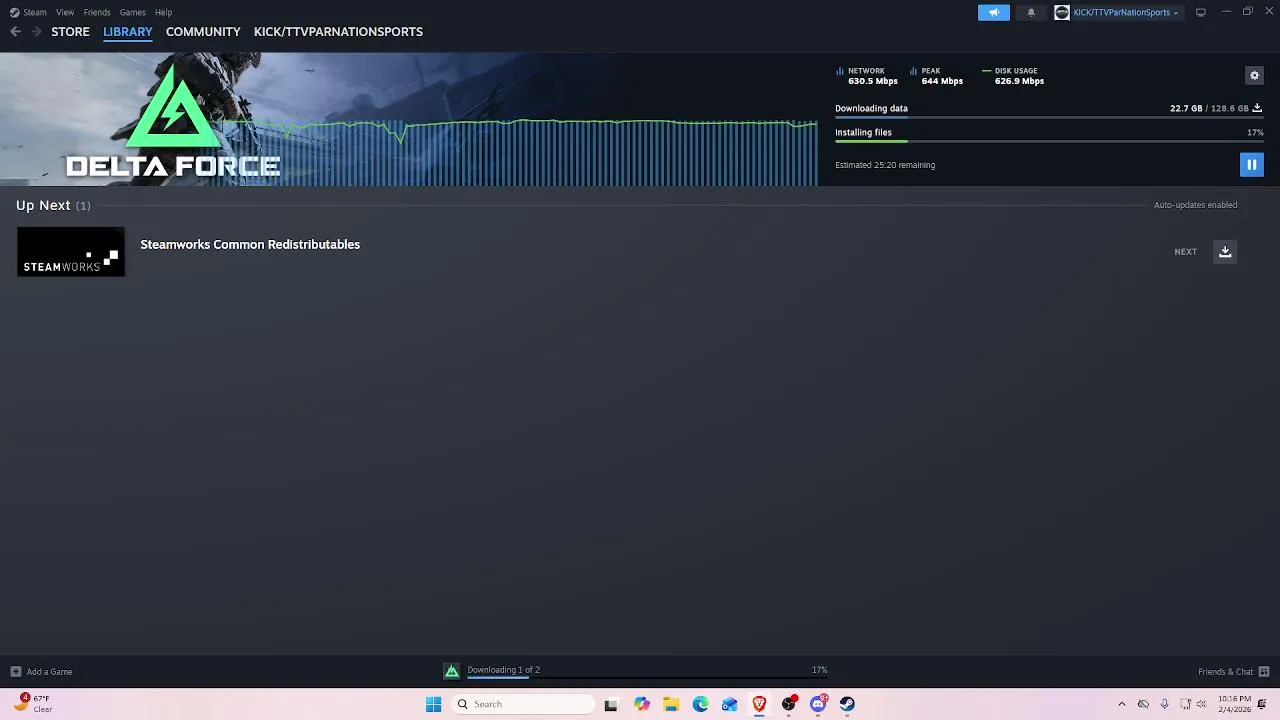This screenshot has width=1280, height=720.
Task: Open the KICK/TTVPARNATIONSPORTS profile tab
Action: 338,32
